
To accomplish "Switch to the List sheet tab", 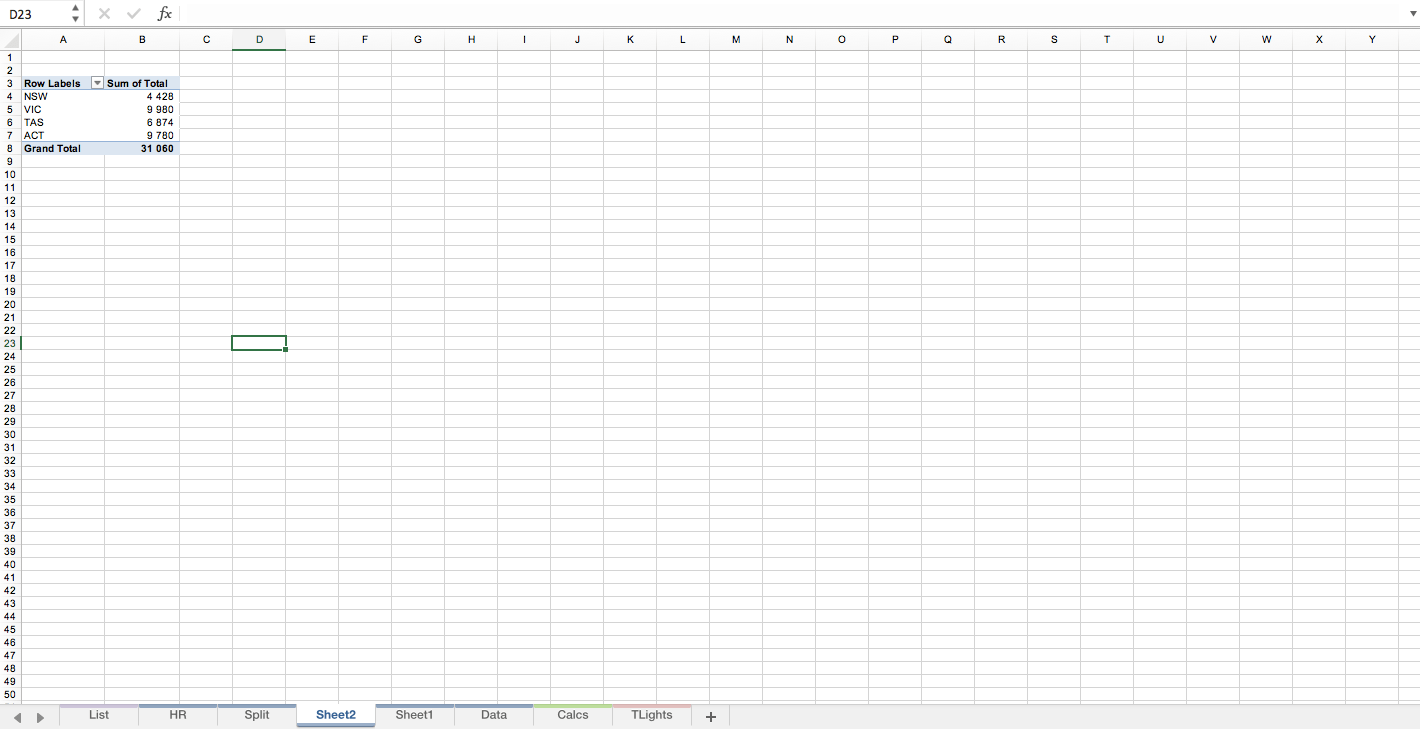I will [x=99, y=715].
